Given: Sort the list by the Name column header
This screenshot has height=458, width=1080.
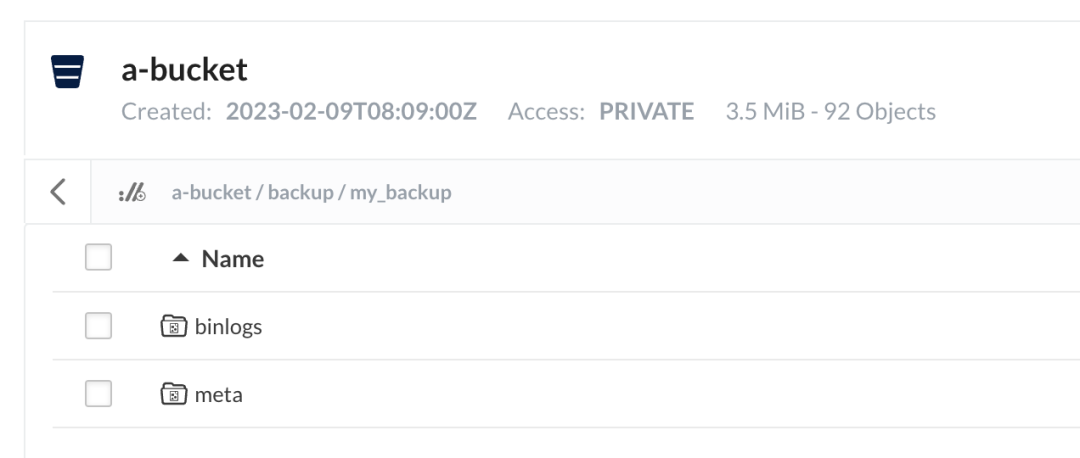Looking at the screenshot, I should [x=233, y=259].
